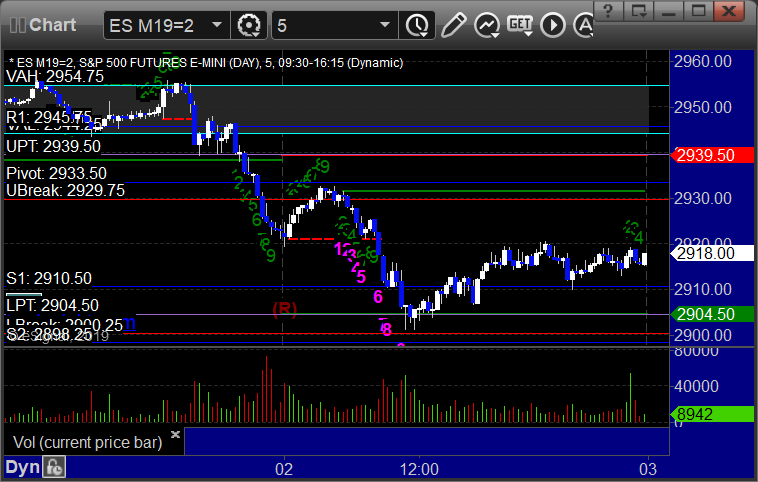Click the magenta 5 count label
Screen dimensions: 758x482
361,277
